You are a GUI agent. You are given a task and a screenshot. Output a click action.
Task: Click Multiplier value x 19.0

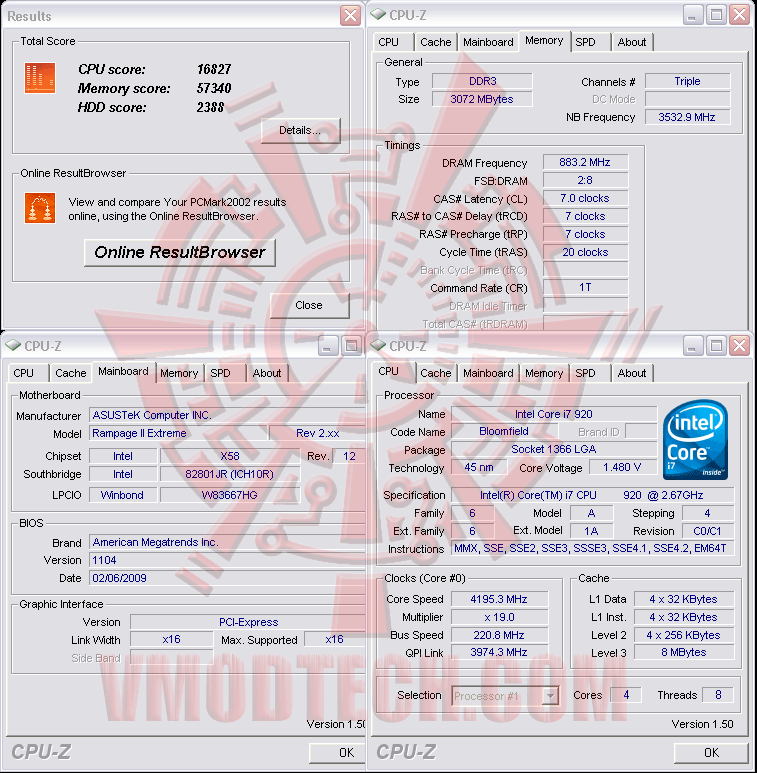point(499,617)
